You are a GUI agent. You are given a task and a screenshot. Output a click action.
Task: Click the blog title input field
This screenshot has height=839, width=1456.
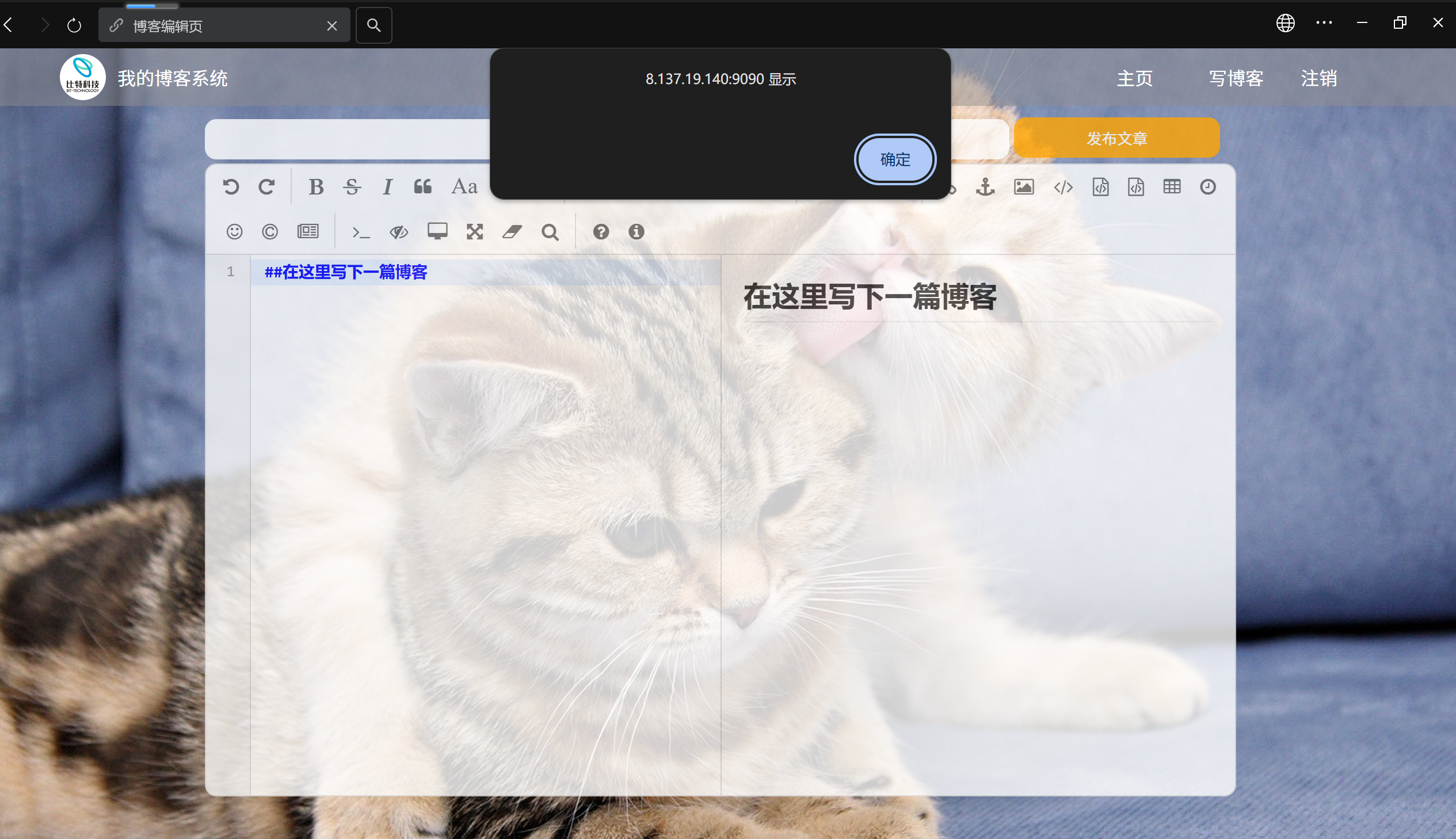coord(346,139)
